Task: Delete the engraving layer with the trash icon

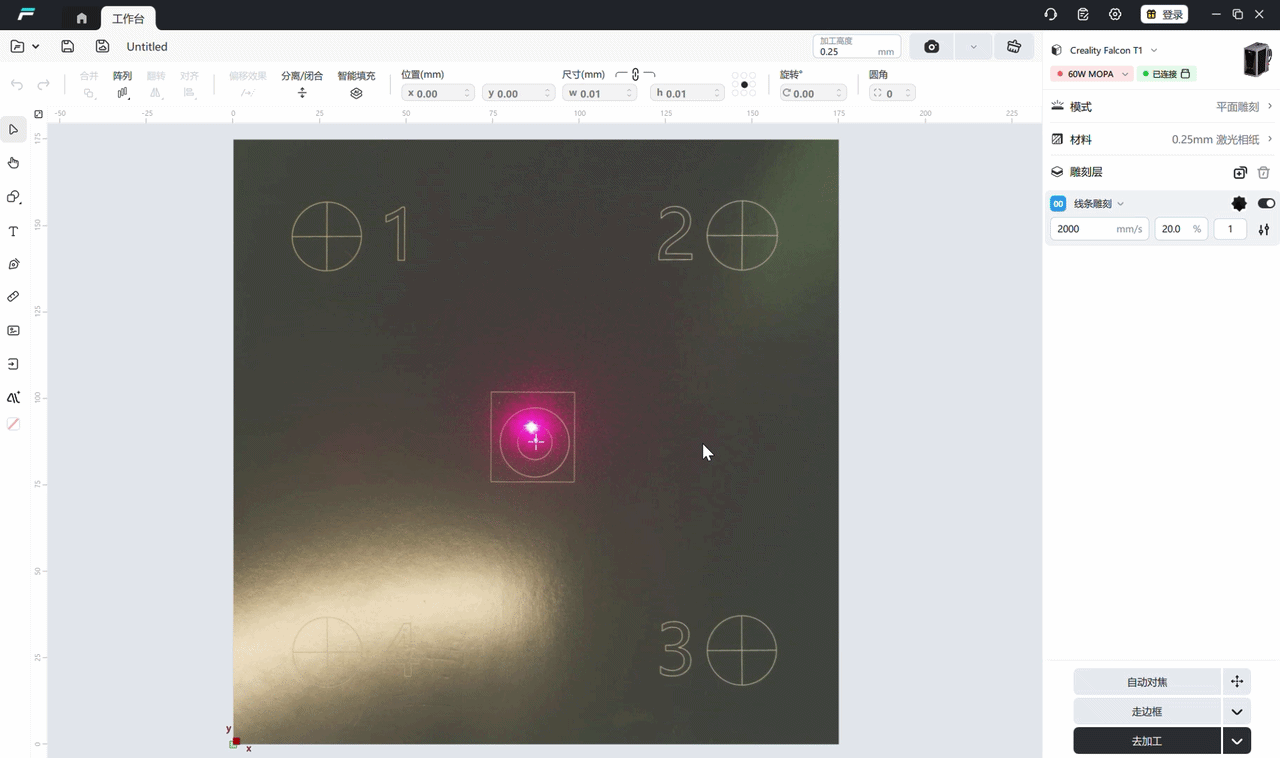Action: [x=1264, y=172]
